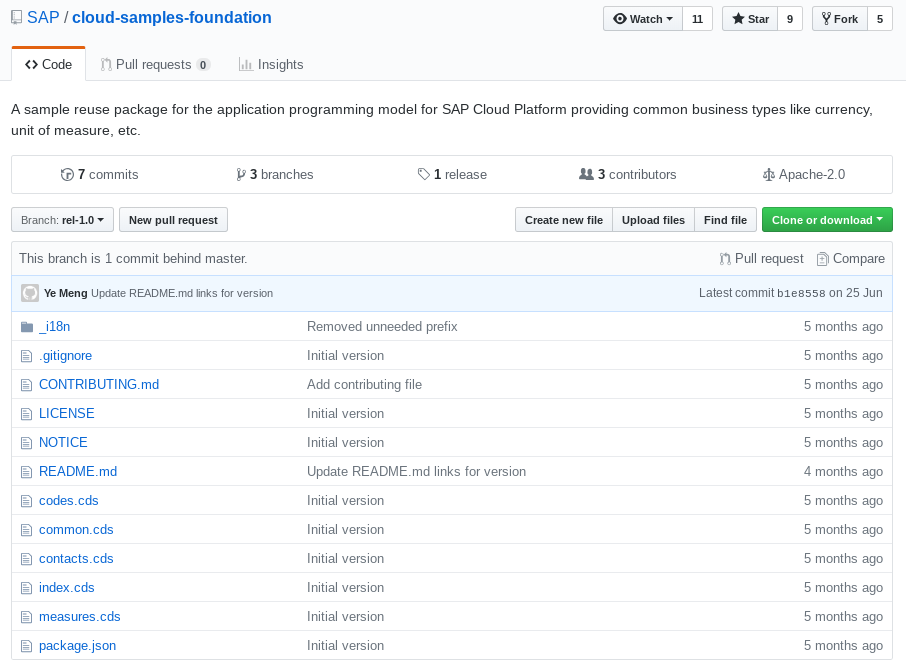
Task: Click the release tag icon
Action: click(x=424, y=174)
